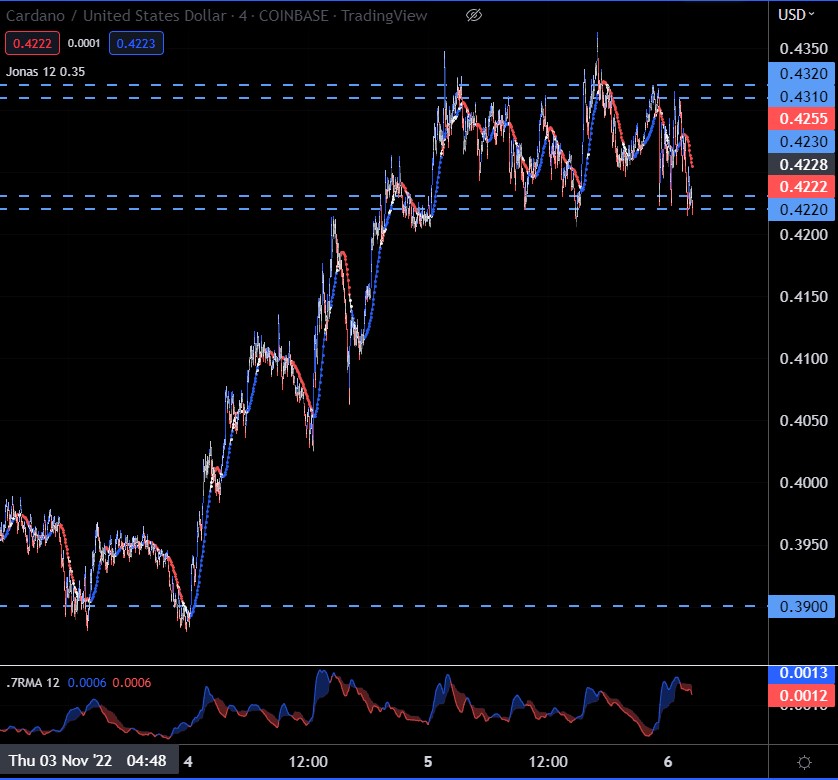This screenshot has width=838, height=780.
Task: Click the 0.4320 price level label
Action: 803,73
